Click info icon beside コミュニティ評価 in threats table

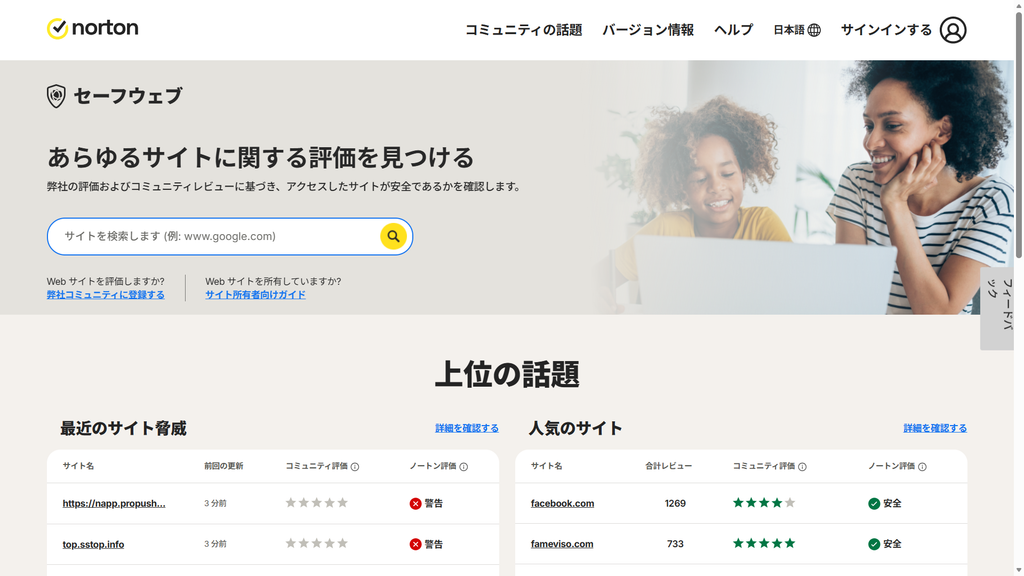(355, 466)
